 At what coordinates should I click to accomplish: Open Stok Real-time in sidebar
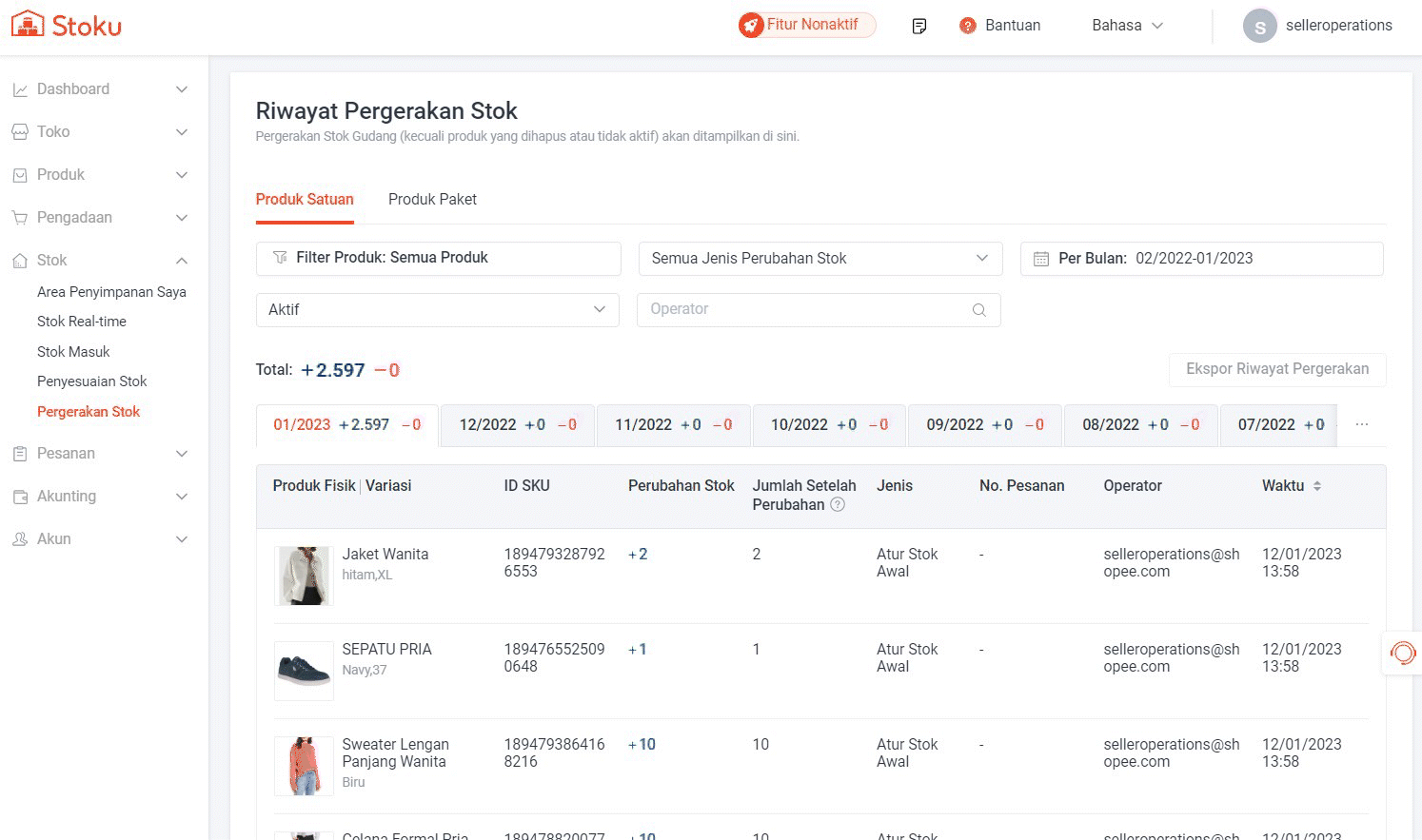pos(82,322)
